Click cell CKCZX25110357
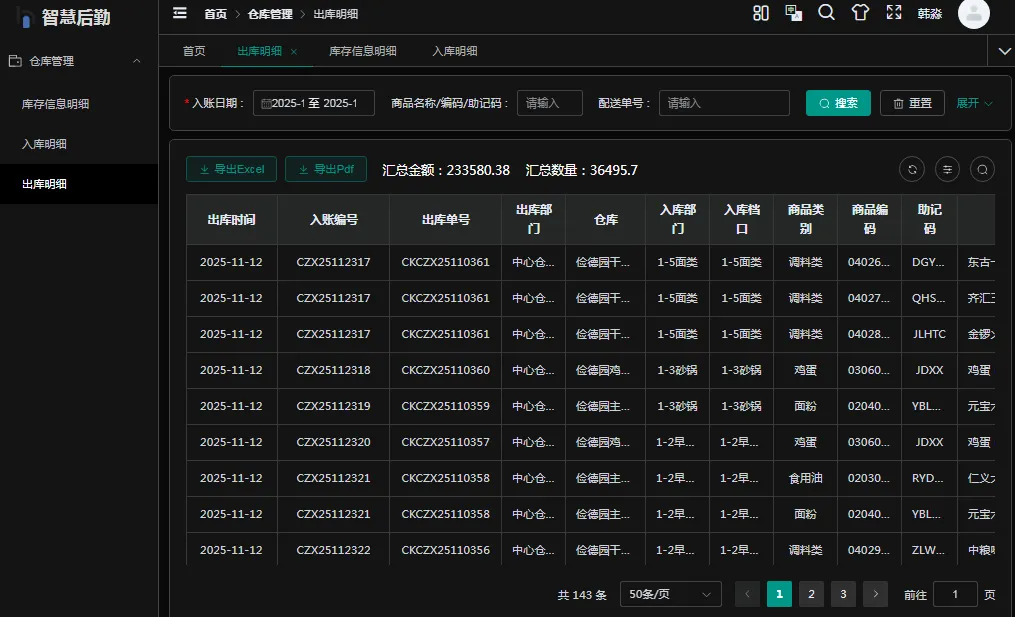The height and width of the screenshot is (617, 1015). 445,442
